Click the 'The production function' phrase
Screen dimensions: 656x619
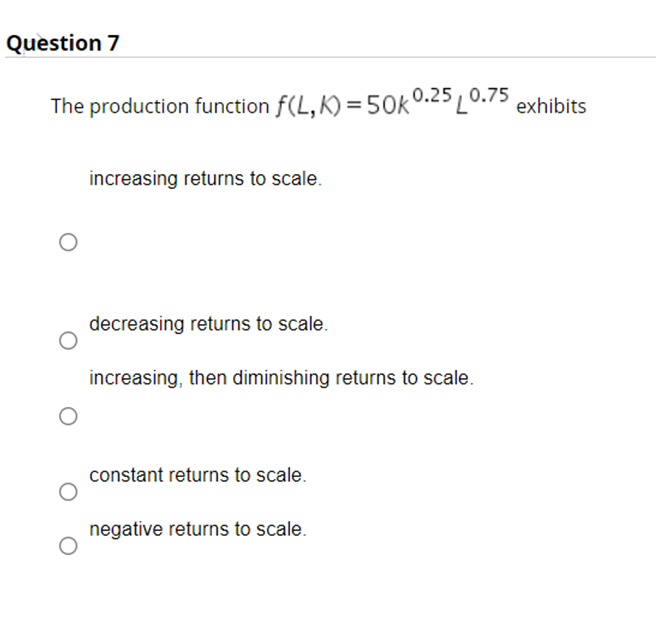point(160,106)
